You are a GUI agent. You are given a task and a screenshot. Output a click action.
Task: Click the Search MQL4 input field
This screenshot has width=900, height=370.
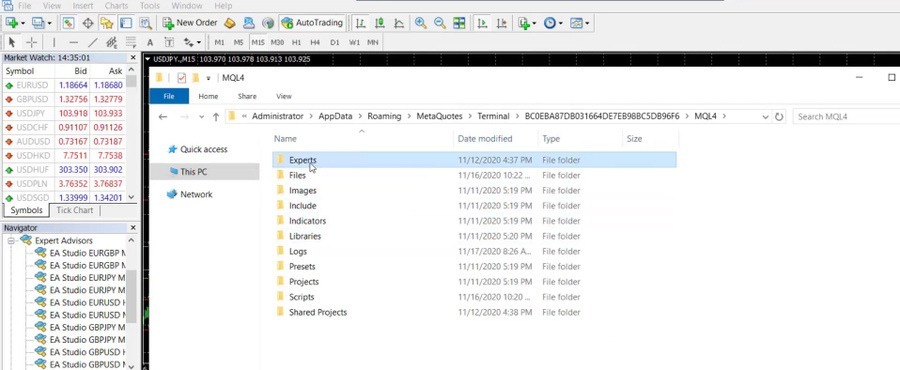(x=847, y=116)
